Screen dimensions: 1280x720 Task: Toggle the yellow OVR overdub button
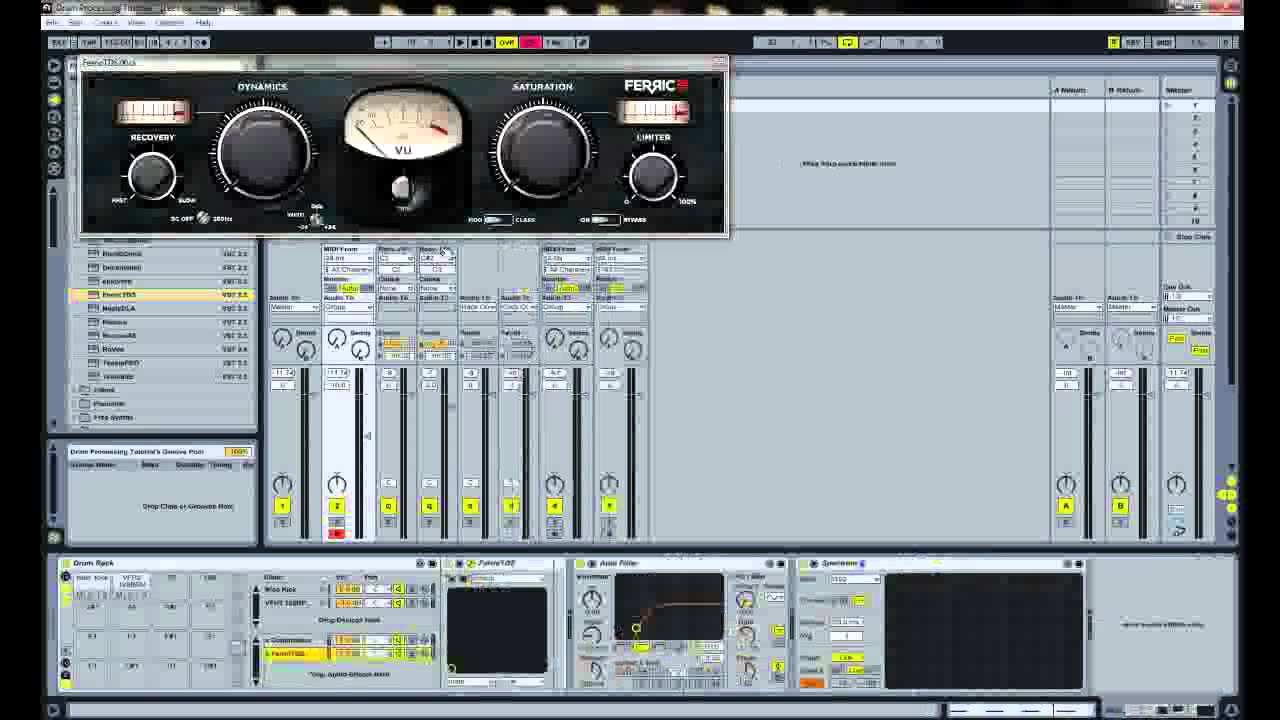(507, 42)
